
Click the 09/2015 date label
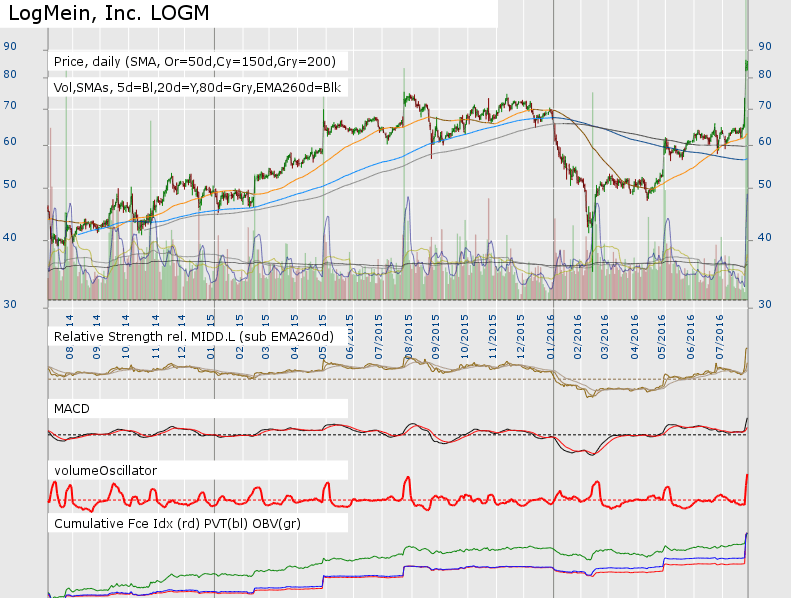435,337
